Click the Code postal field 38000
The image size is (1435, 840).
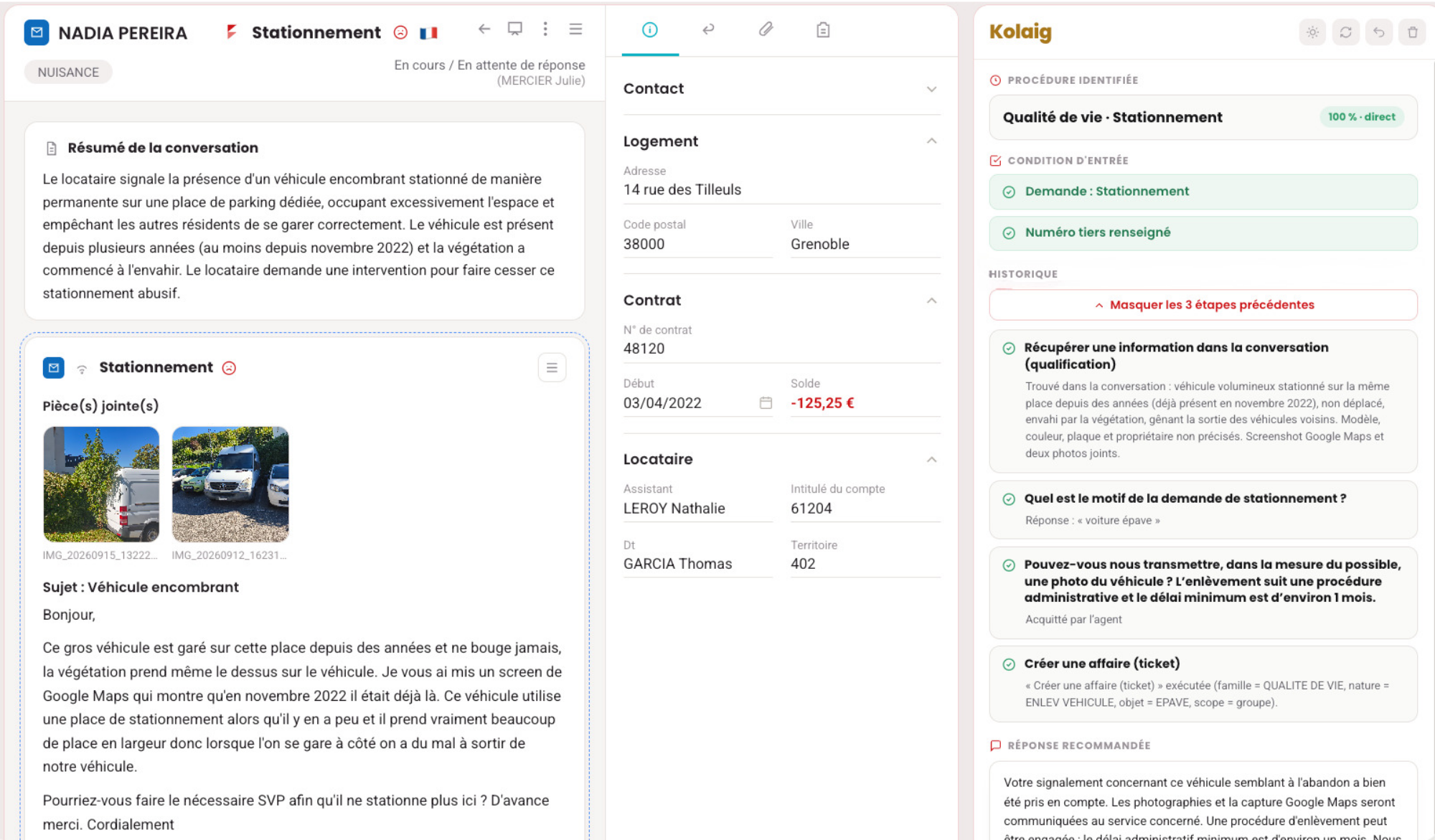click(697, 244)
